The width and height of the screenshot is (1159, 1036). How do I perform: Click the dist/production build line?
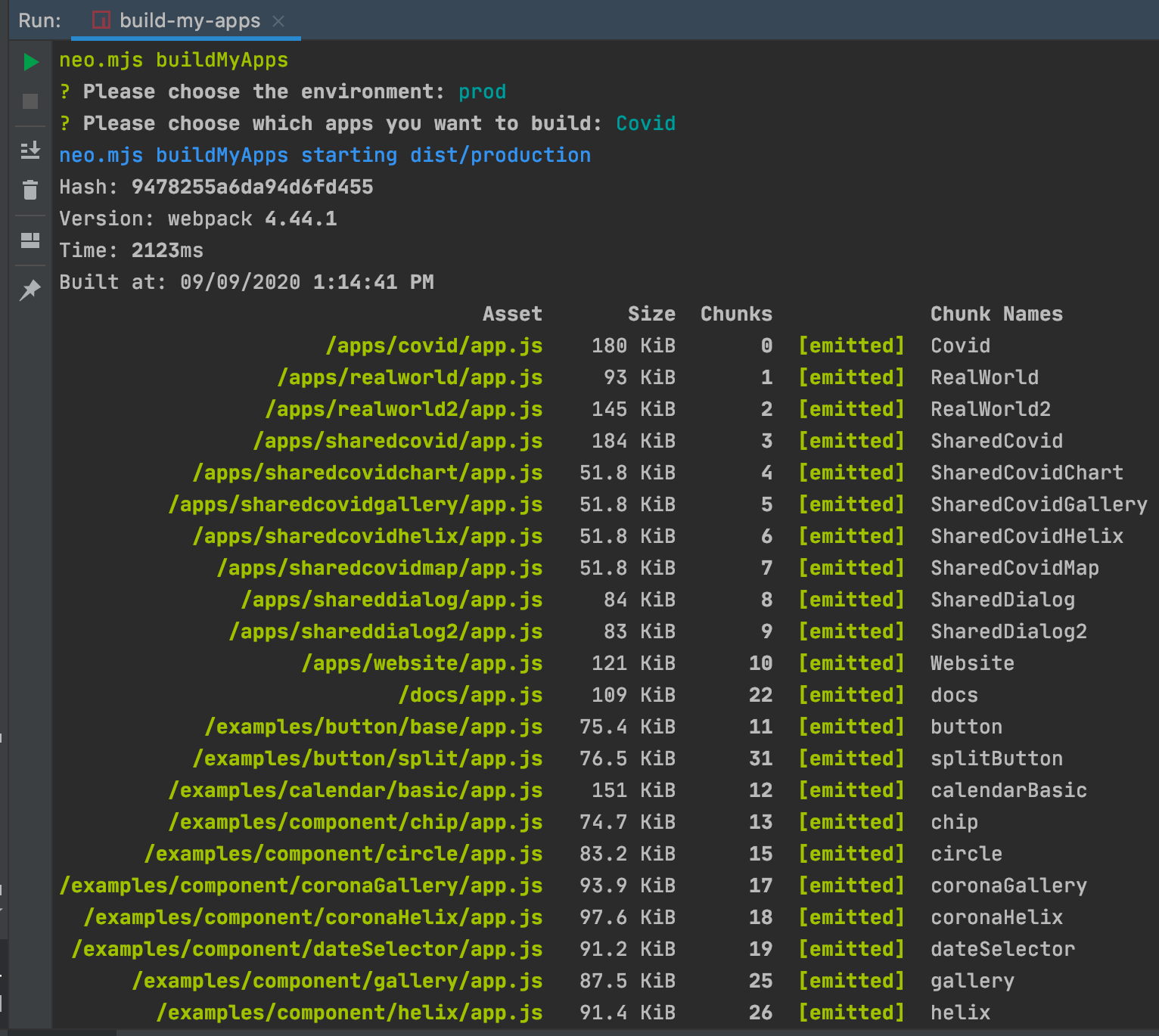[325, 155]
